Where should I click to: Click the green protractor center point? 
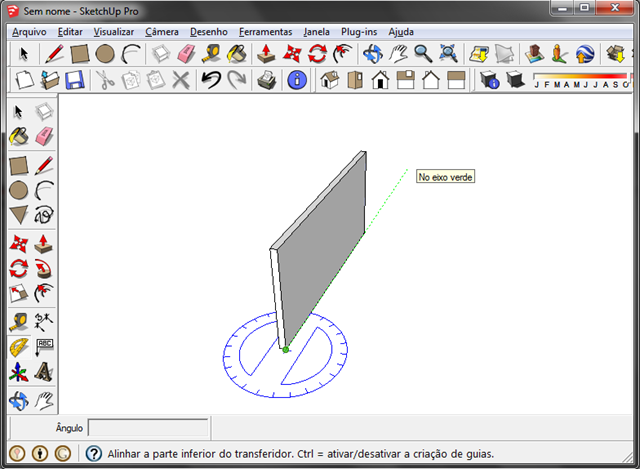pyautogui.click(x=286, y=349)
